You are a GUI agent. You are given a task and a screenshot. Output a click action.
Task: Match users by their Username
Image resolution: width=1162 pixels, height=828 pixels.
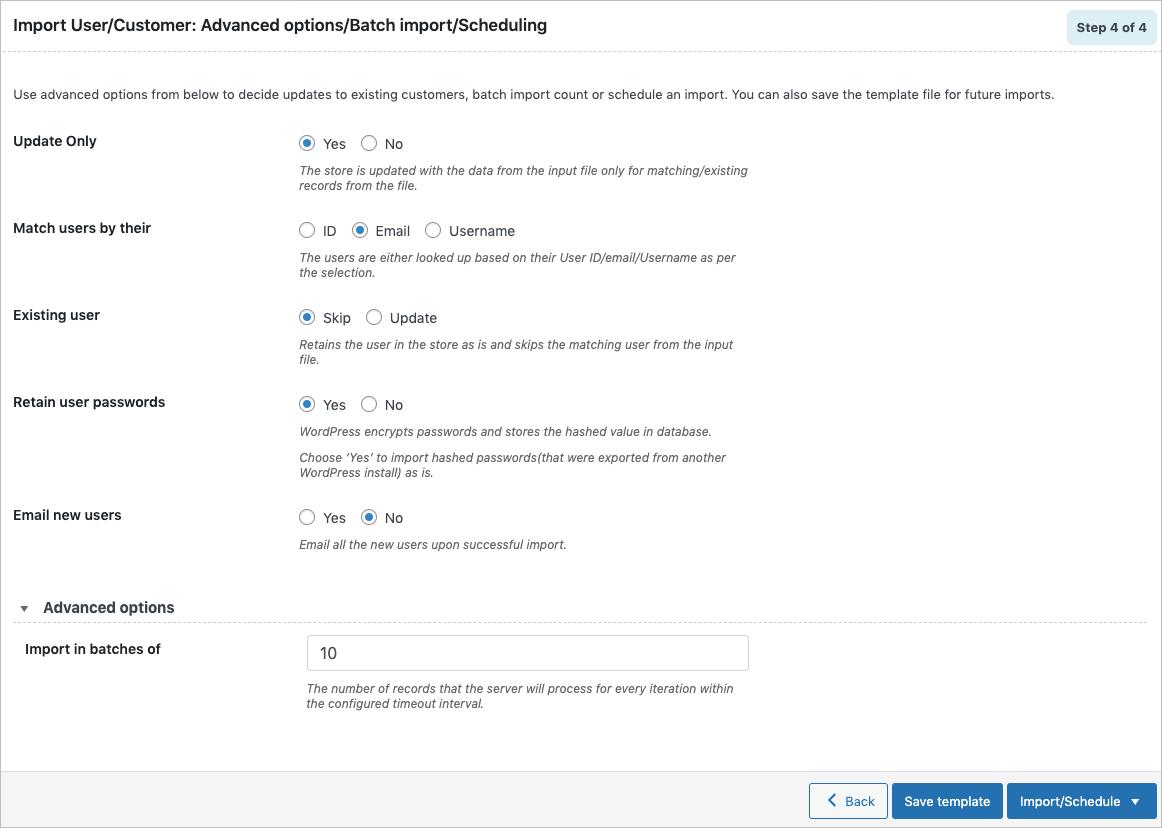[x=432, y=230]
